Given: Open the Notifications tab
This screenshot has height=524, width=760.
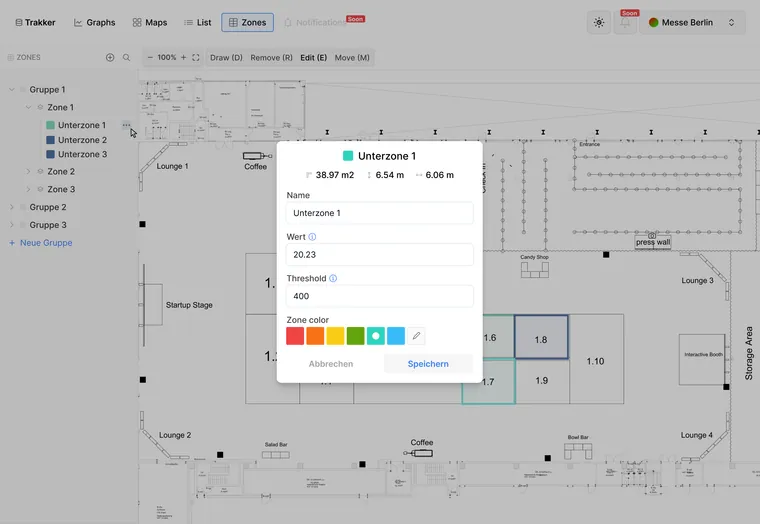Looking at the screenshot, I should point(315,22).
